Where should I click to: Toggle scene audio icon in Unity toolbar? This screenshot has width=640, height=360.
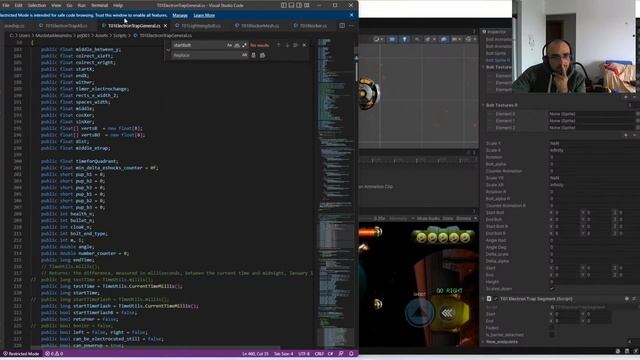tap(417, 39)
